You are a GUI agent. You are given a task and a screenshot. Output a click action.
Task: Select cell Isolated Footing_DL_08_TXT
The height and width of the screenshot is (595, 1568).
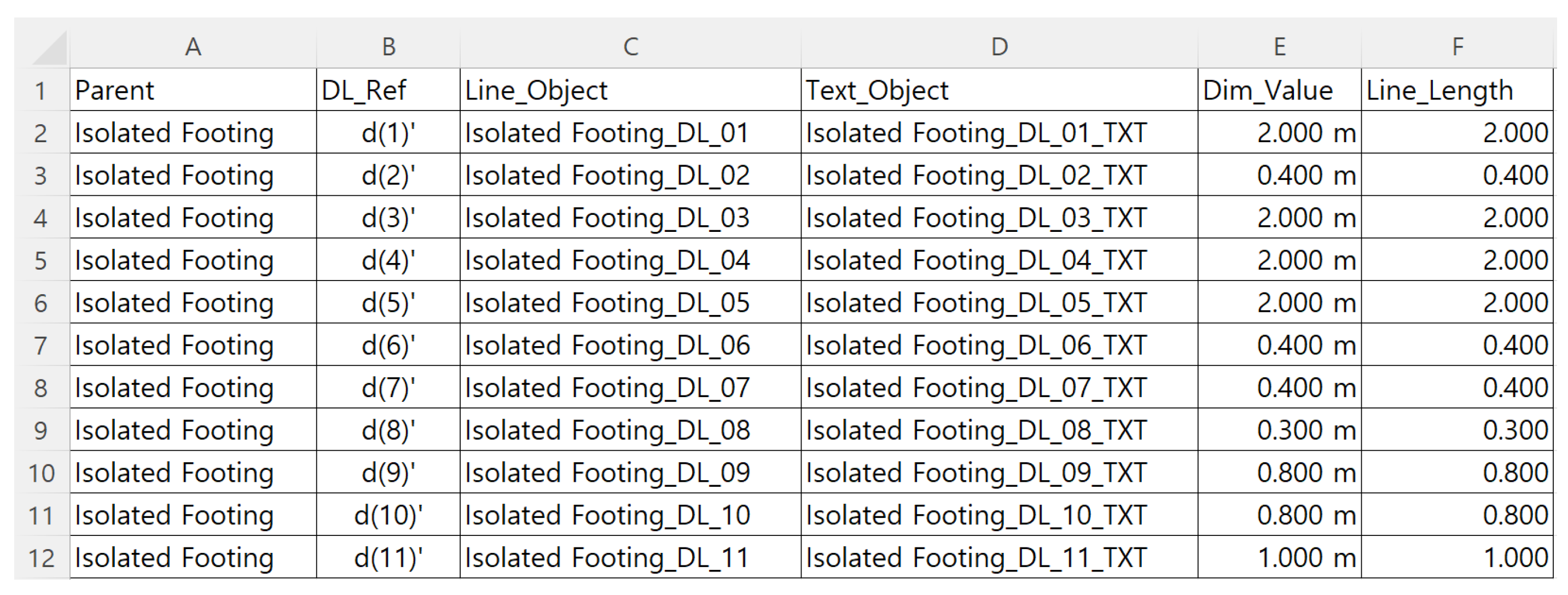point(999,430)
